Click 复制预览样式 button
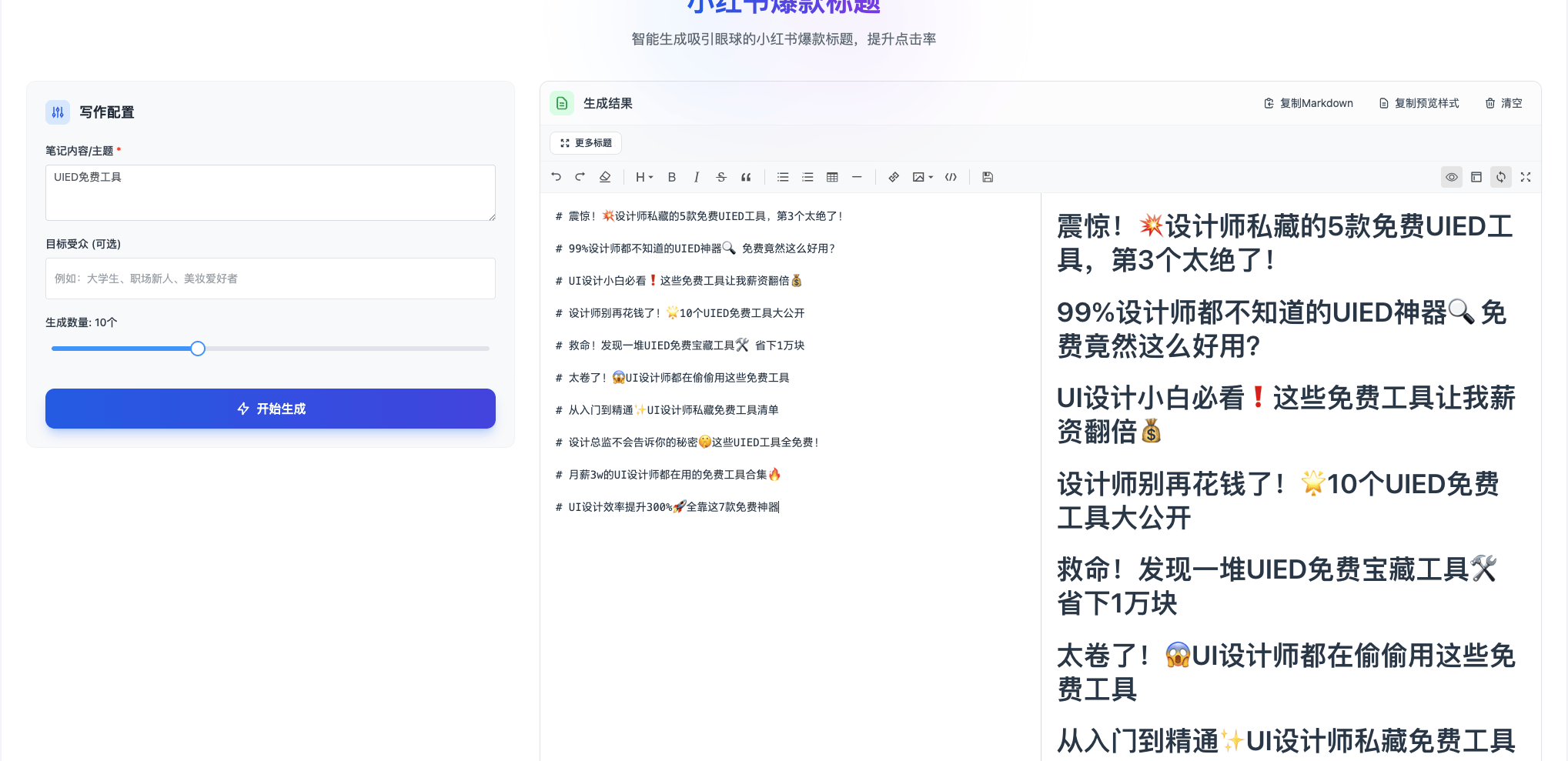The width and height of the screenshot is (1568, 761). click(x=1419, y=103)
